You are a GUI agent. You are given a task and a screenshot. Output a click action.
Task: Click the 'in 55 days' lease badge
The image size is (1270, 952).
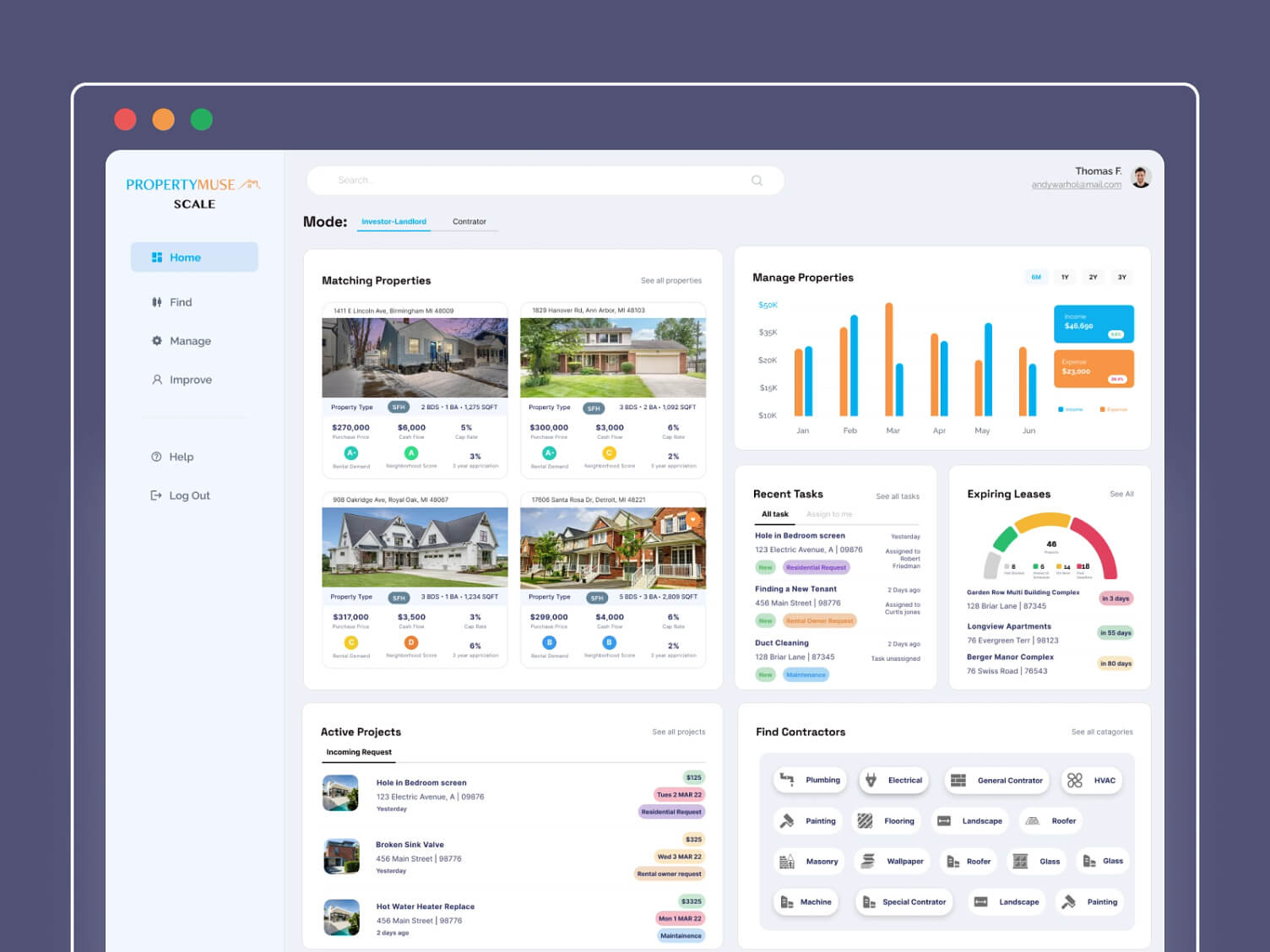tap(1115, 632)
